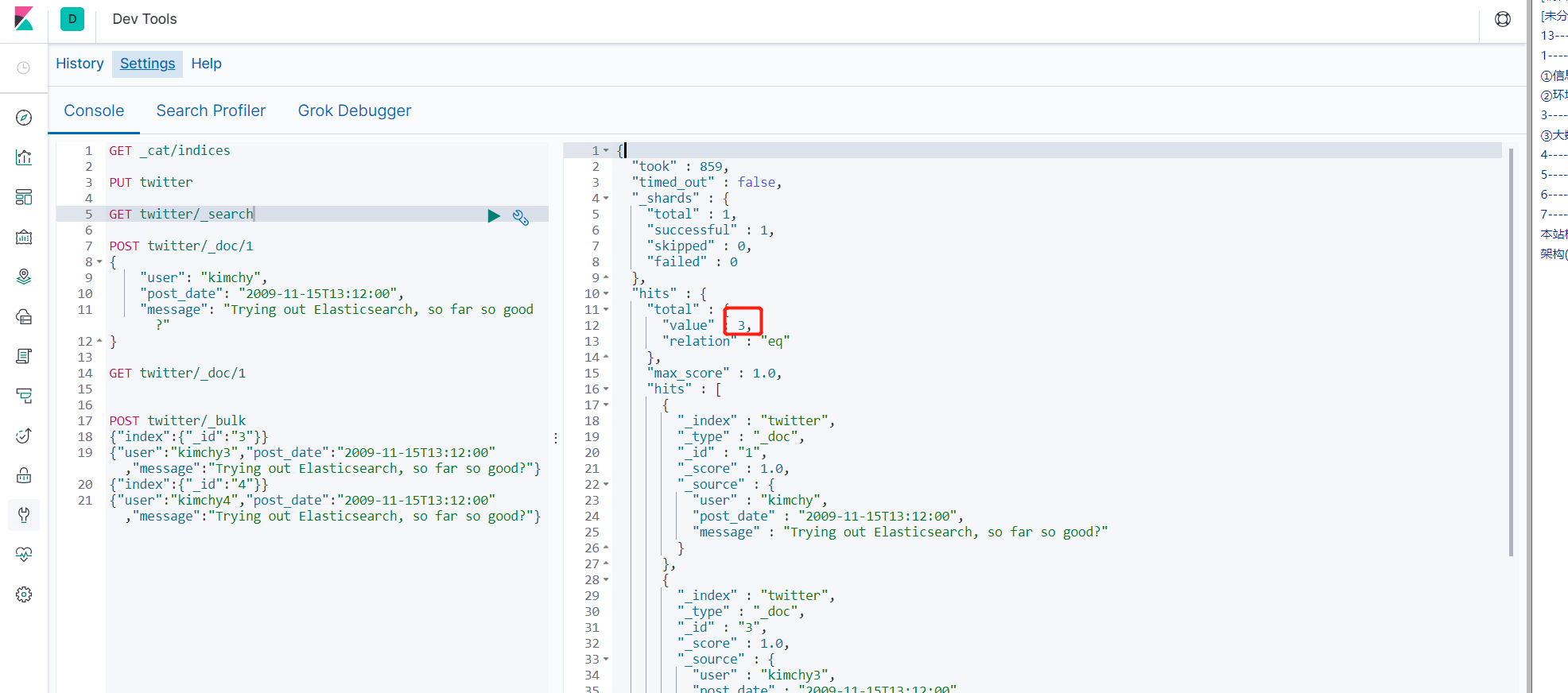Click the Dev Tools breadcrumb title
The width and height of the screenshot is (1568, 693).
145,19
